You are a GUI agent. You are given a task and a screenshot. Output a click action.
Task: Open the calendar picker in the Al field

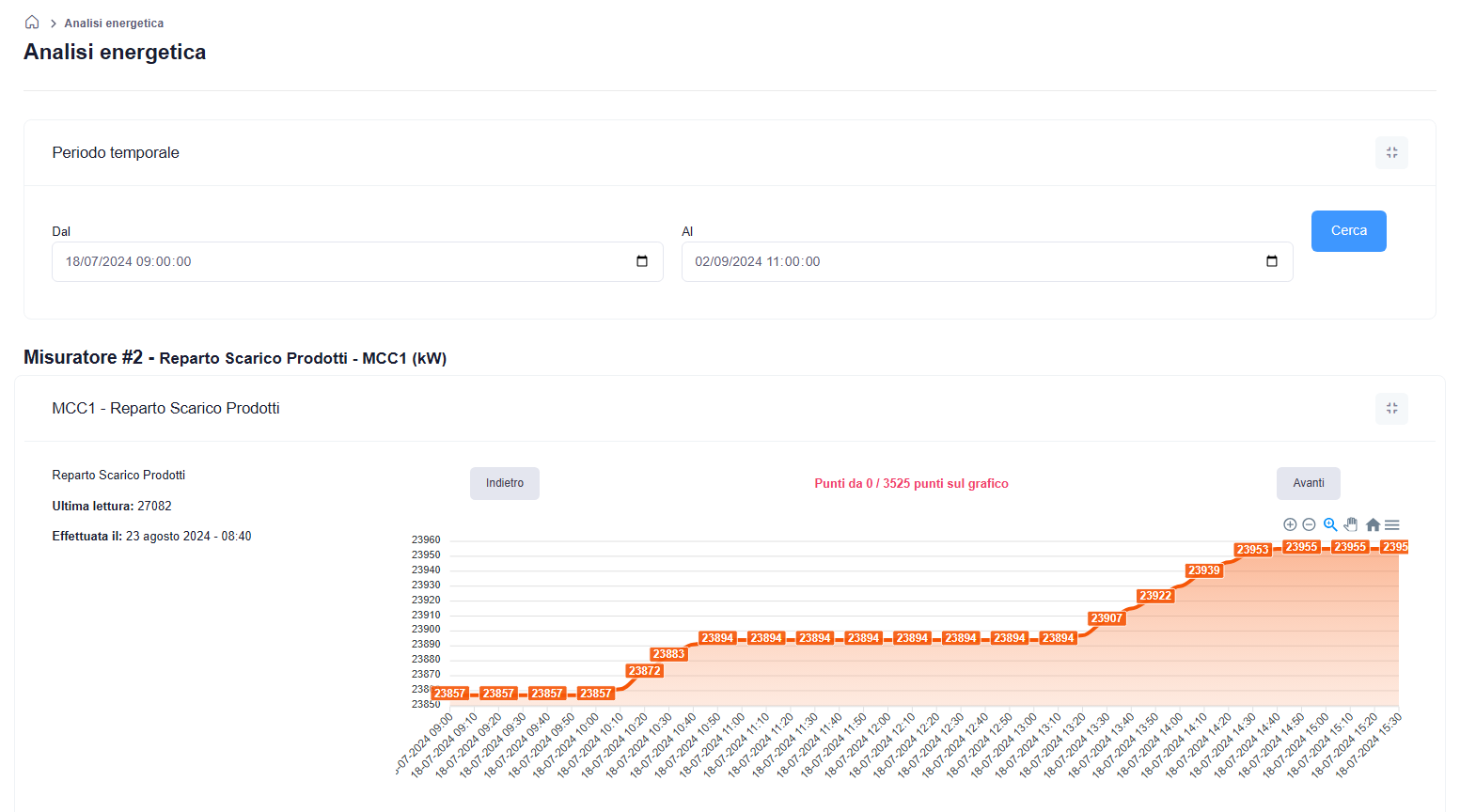[1272, 261]
